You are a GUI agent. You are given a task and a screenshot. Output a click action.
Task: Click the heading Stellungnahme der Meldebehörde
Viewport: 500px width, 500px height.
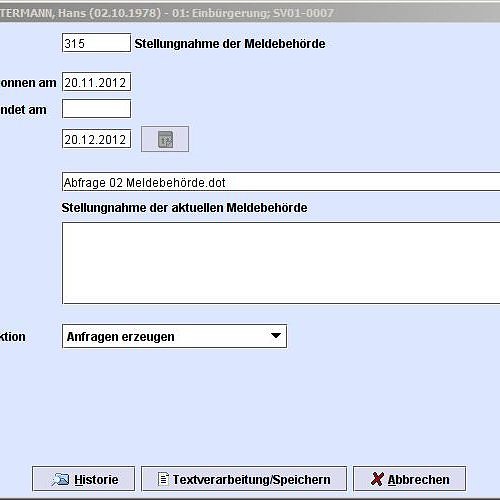point(230,44)
